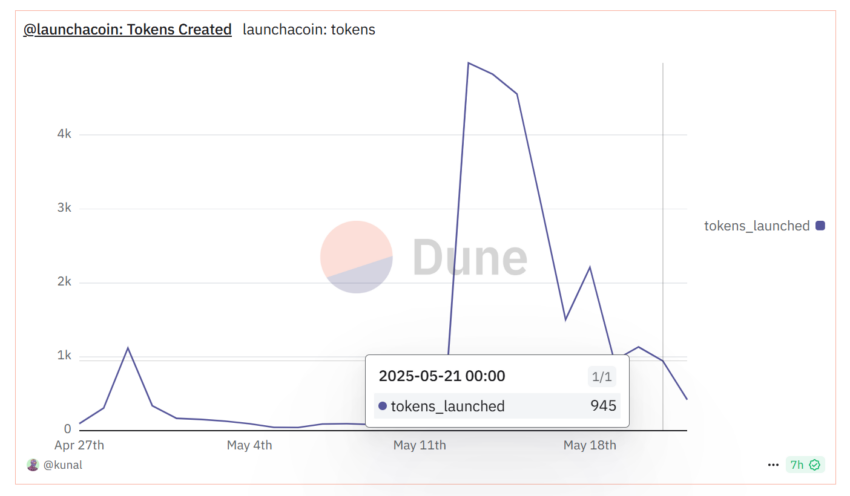
Task: Click the 1/1 pager in tooltip
Action: click(x=600, y=377)
